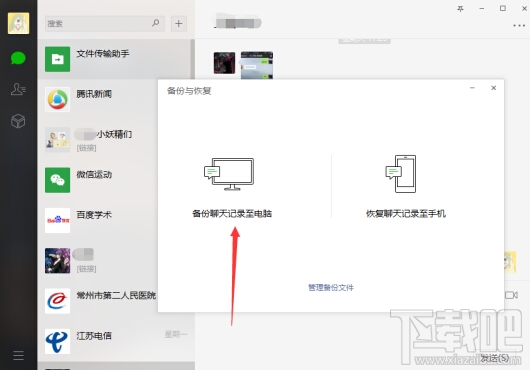Minimize the 备份与恢复 dialog
This screenshot has height=370, width=530.
point(473,88)
